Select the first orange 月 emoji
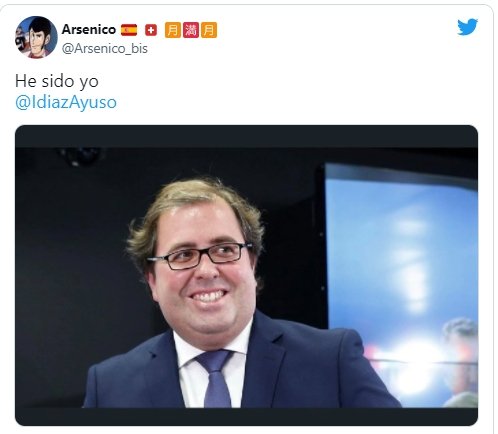This screenshot has width=498, height=434. [x=173, y=30]
